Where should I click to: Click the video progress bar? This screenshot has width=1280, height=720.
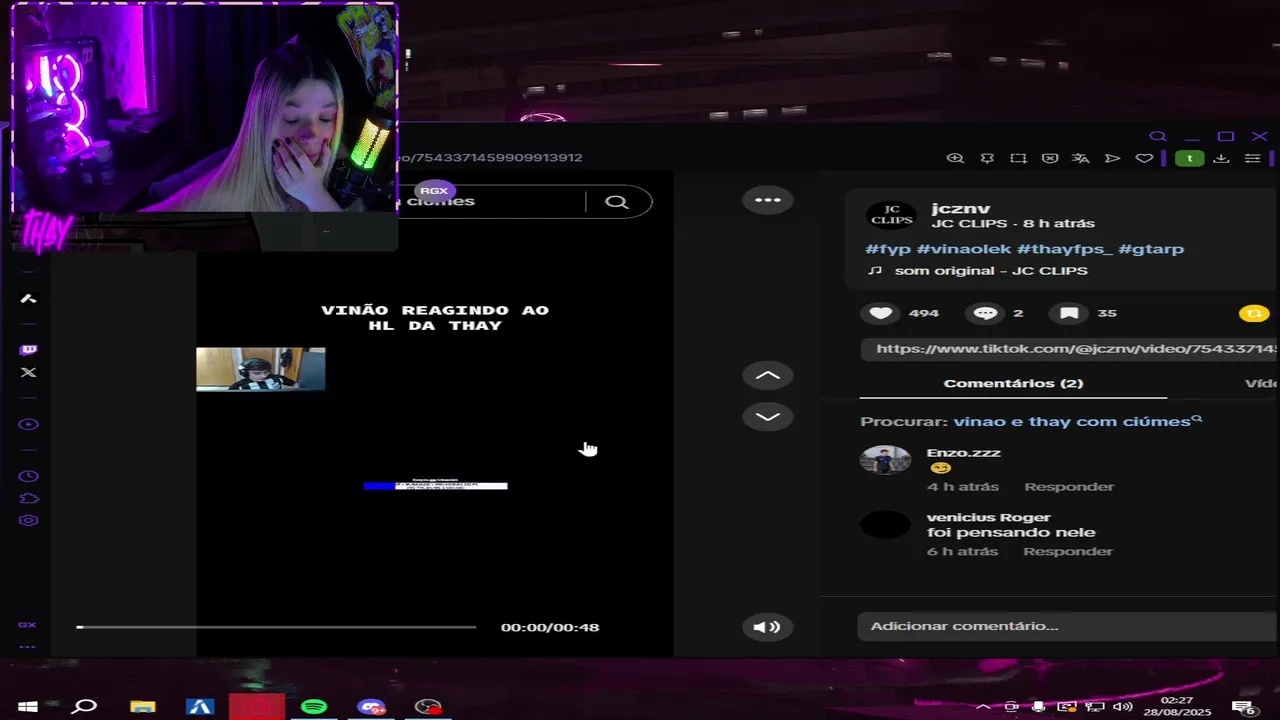click(x=276, y=627)
